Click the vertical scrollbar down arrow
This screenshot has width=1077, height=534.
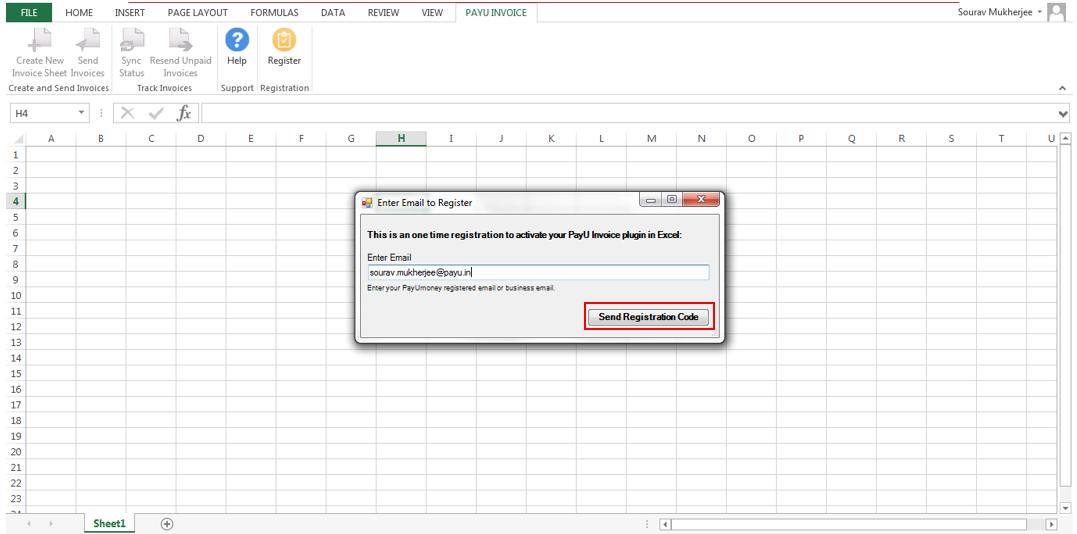[x=1065, y=507]
